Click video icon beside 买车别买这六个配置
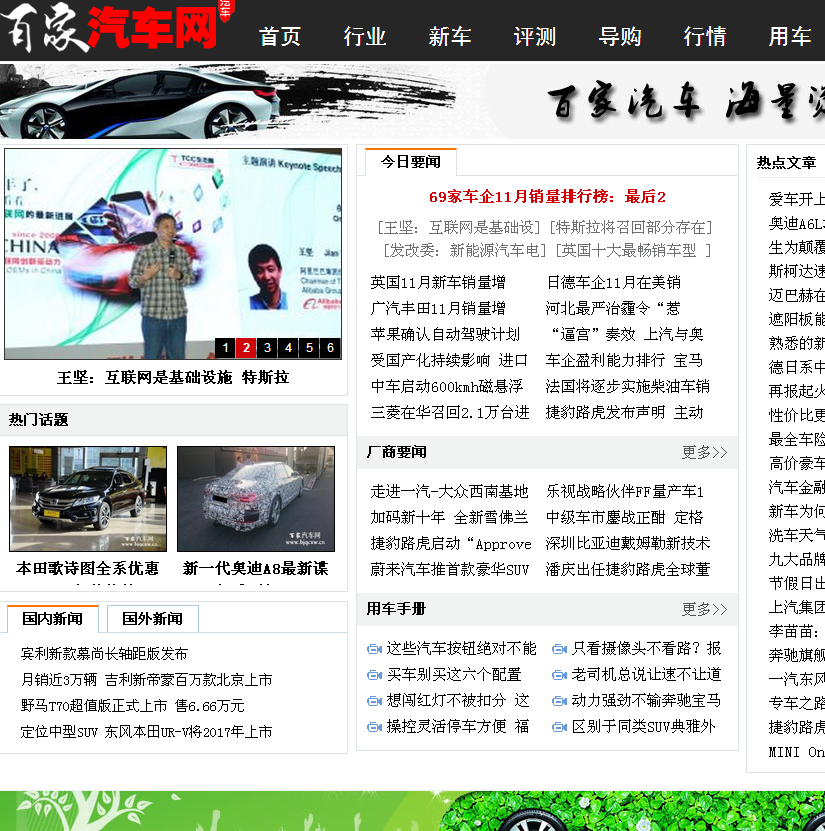Image resolution: width=825 pixels, height=831 pixels. click(x=375, y=675)
